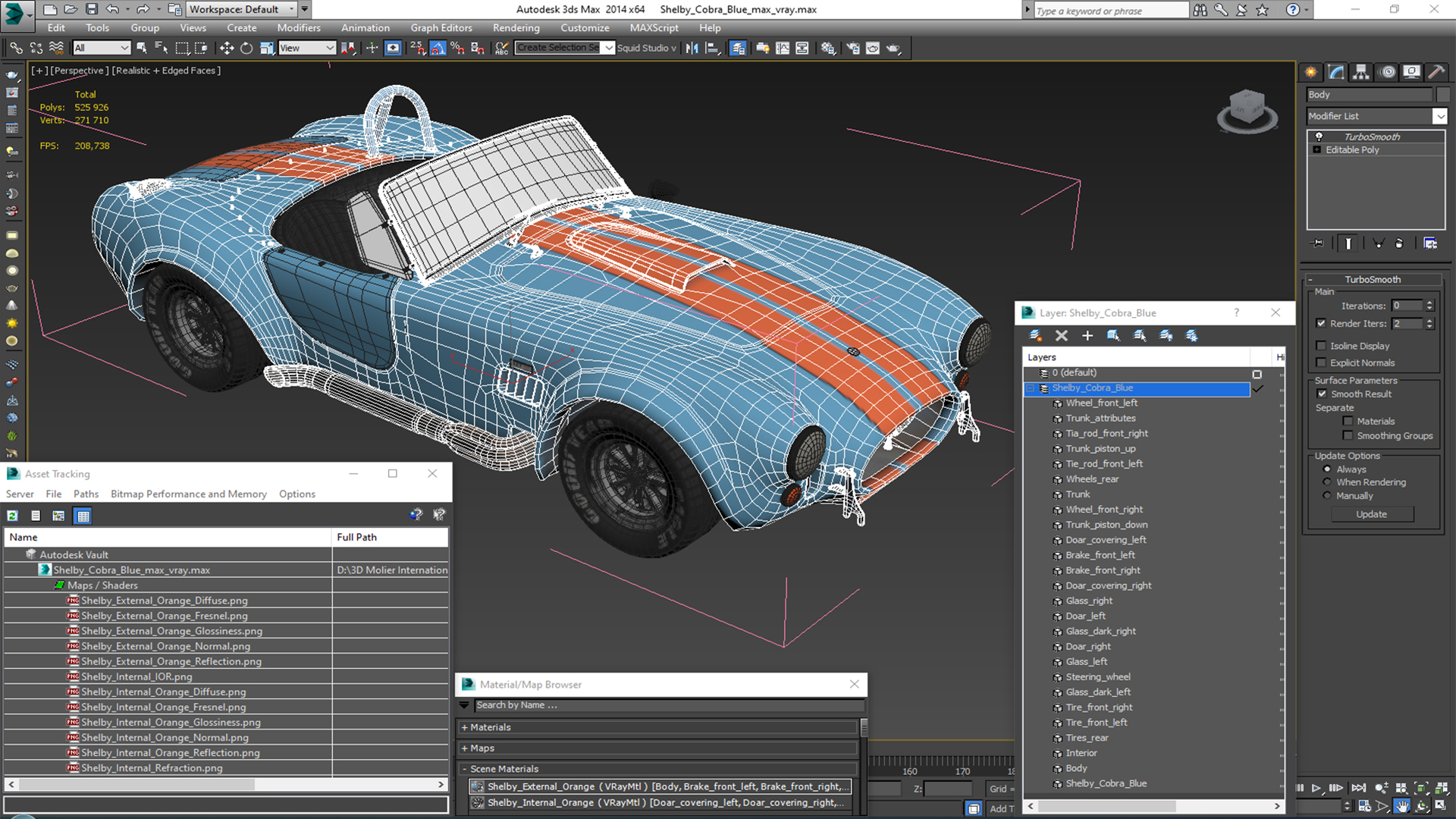This screenshot has height=819, width=1456.
Task: Open the Utilities hammer tab
Action: click(x=1436, y=72)
